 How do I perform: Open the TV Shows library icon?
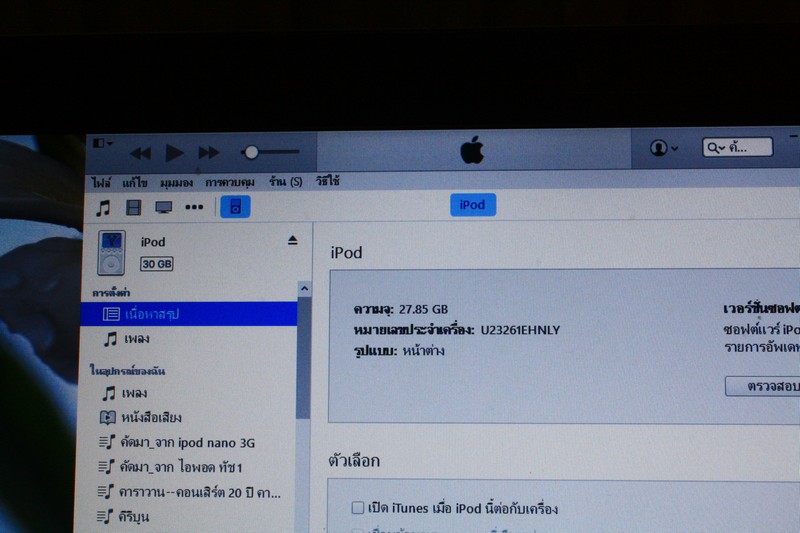coord(164,207)
